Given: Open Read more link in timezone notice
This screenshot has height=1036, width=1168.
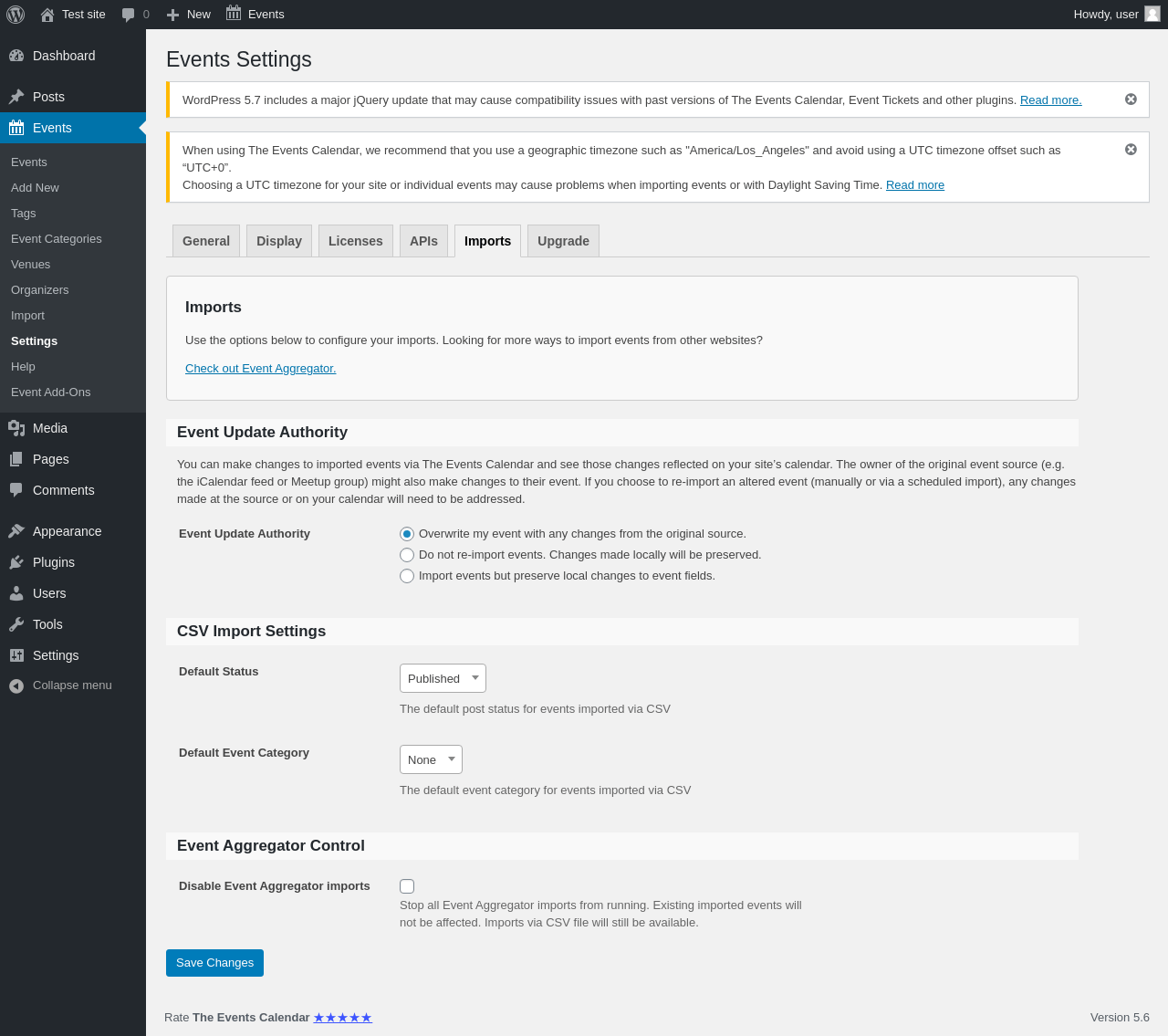Looking at the screenshot, I should (x=915, y=185).
